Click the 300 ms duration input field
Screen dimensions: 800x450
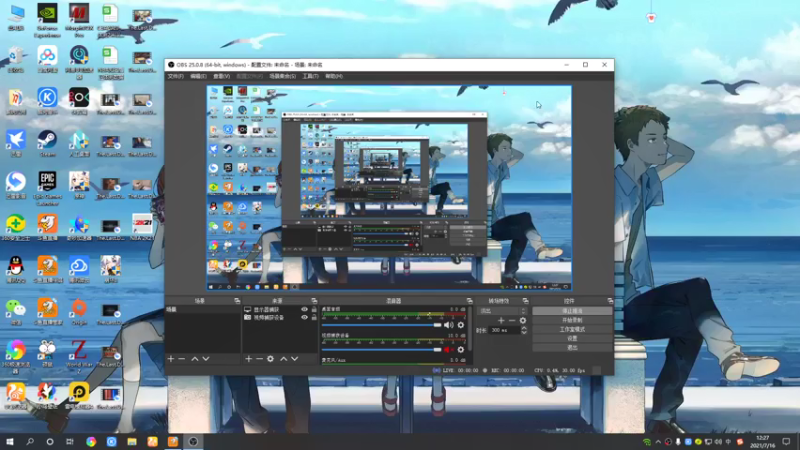505,331
